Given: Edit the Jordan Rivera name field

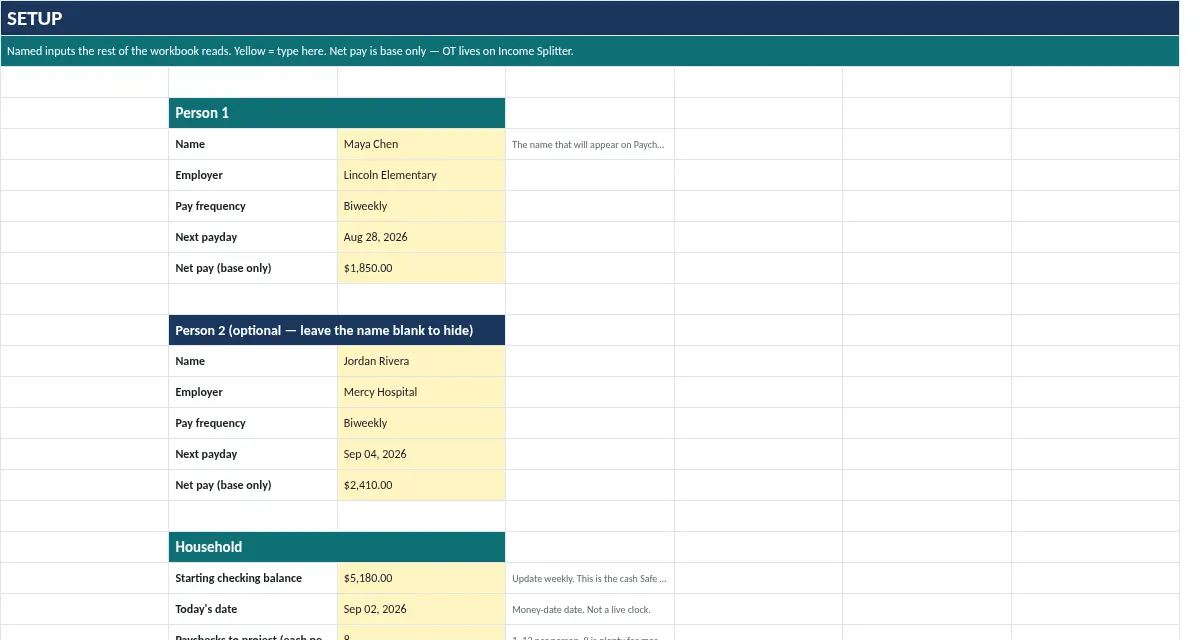Looking at the screenshot, I should tap(421, 361).
